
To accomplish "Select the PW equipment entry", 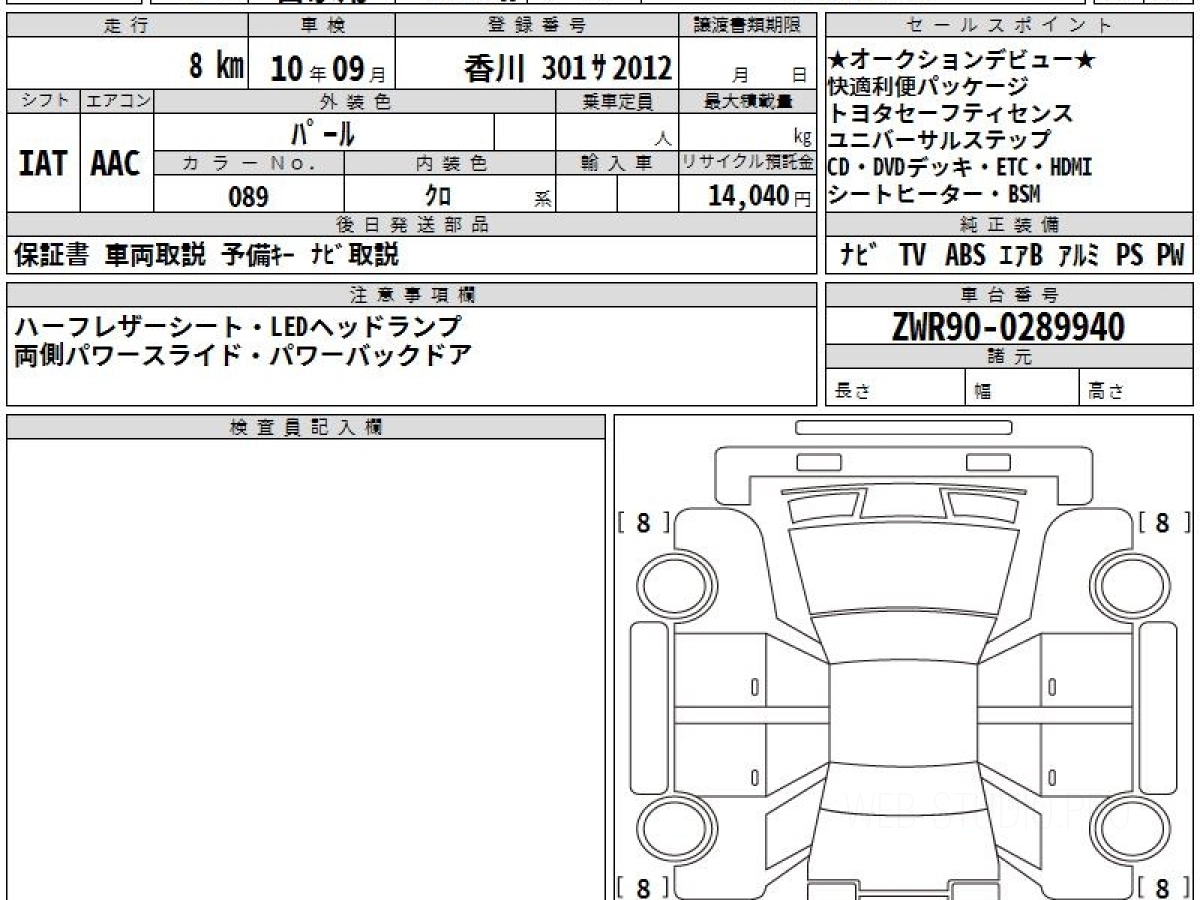I will (x=1170, y=256).
